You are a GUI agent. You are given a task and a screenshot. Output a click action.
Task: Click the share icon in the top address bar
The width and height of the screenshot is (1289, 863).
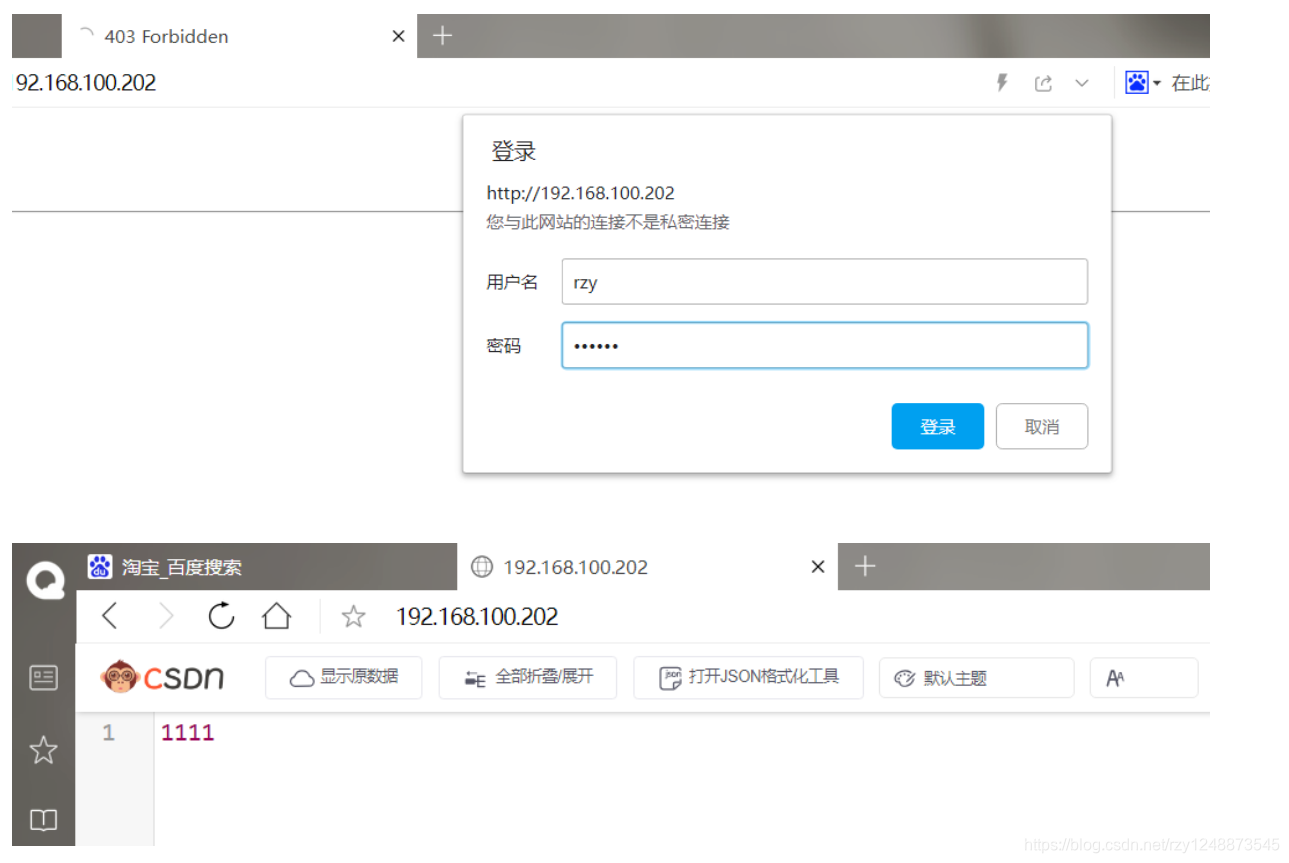1043,84
